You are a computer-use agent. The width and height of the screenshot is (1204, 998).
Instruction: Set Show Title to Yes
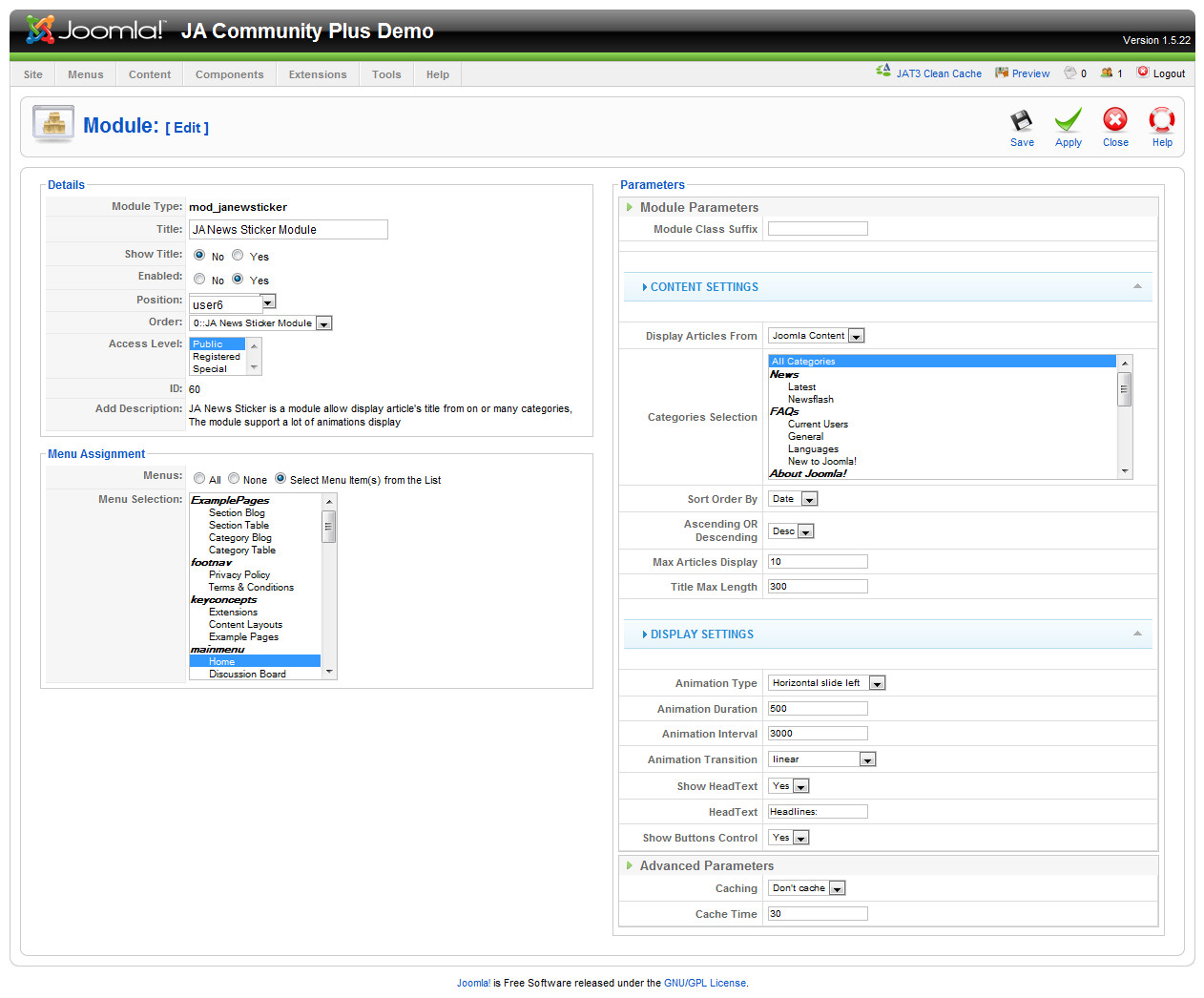[238, 255]
